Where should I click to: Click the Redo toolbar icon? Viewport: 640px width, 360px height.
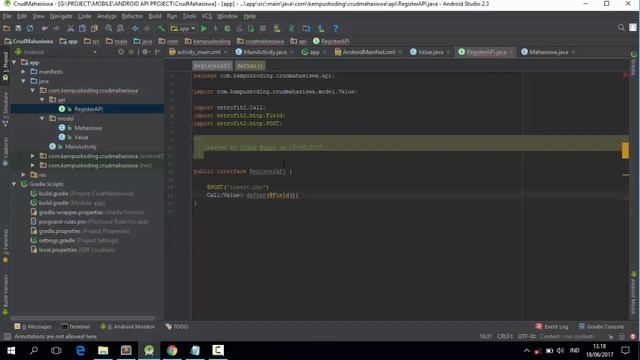(x=56, y=28)
